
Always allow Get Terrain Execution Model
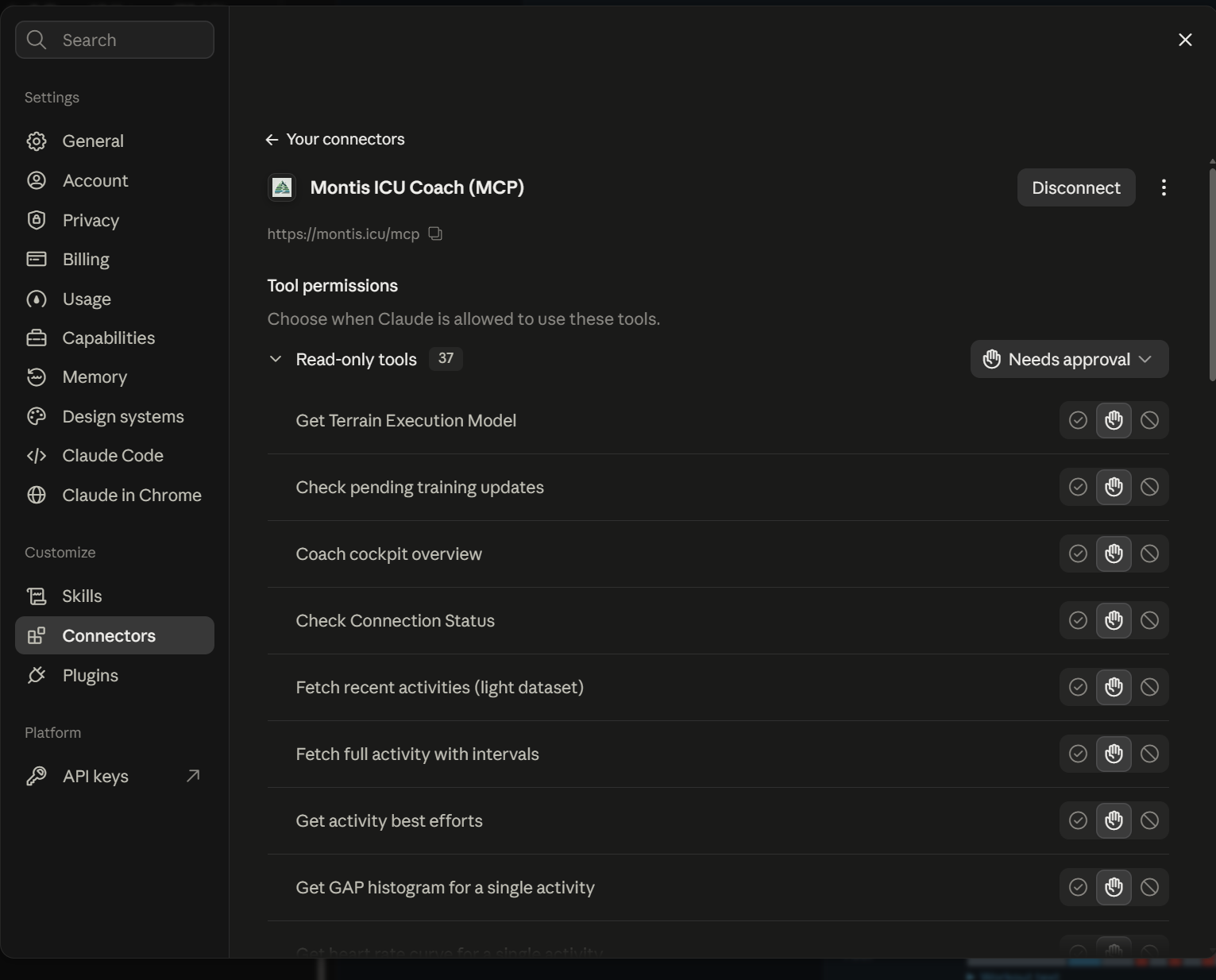[1078, 420]
